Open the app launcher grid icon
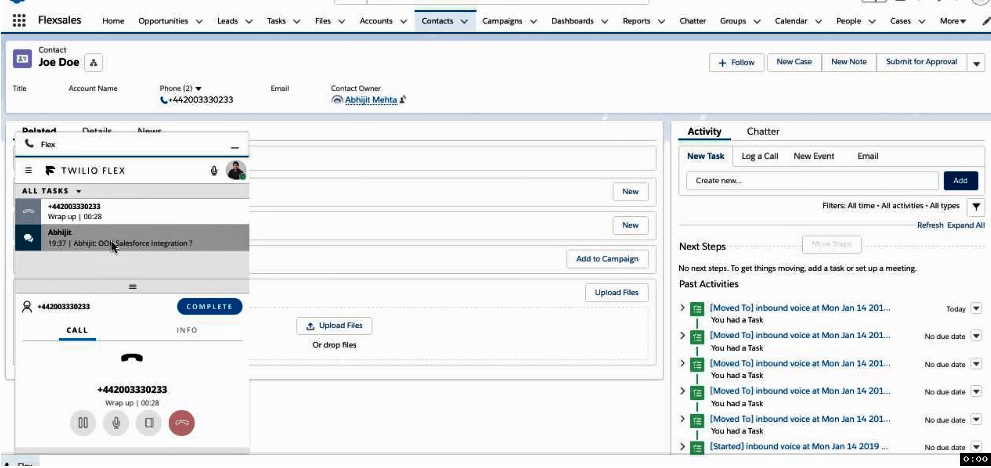The image size is (991, 468). click(x=19, y=21)
